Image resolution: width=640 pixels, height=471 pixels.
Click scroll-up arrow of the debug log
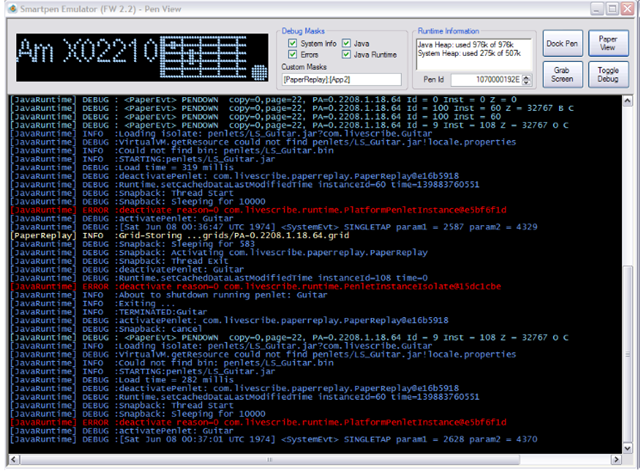coord(626,102)
